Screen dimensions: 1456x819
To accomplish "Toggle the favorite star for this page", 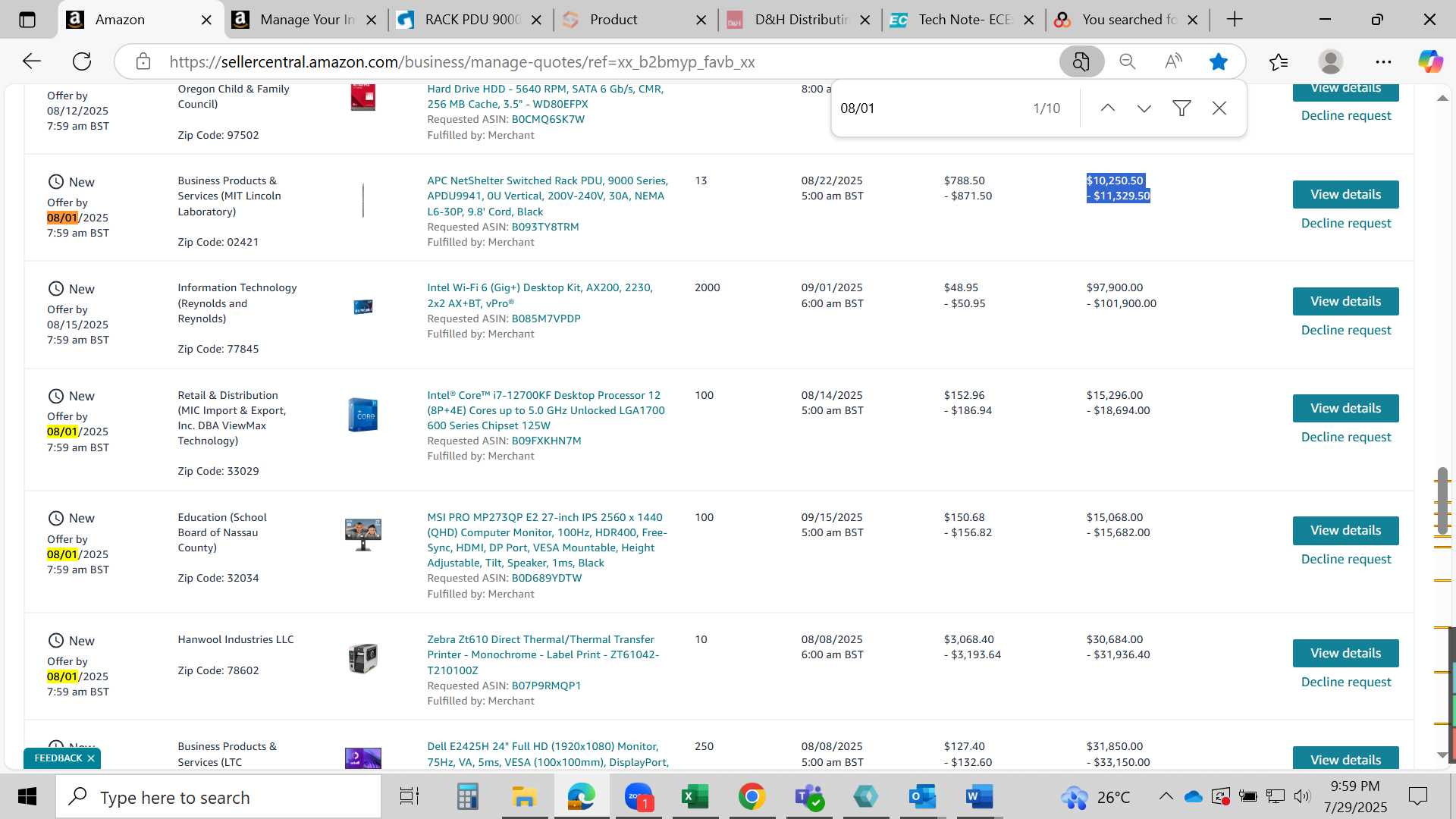I will pyautogui.click(x=1219, y=61).
